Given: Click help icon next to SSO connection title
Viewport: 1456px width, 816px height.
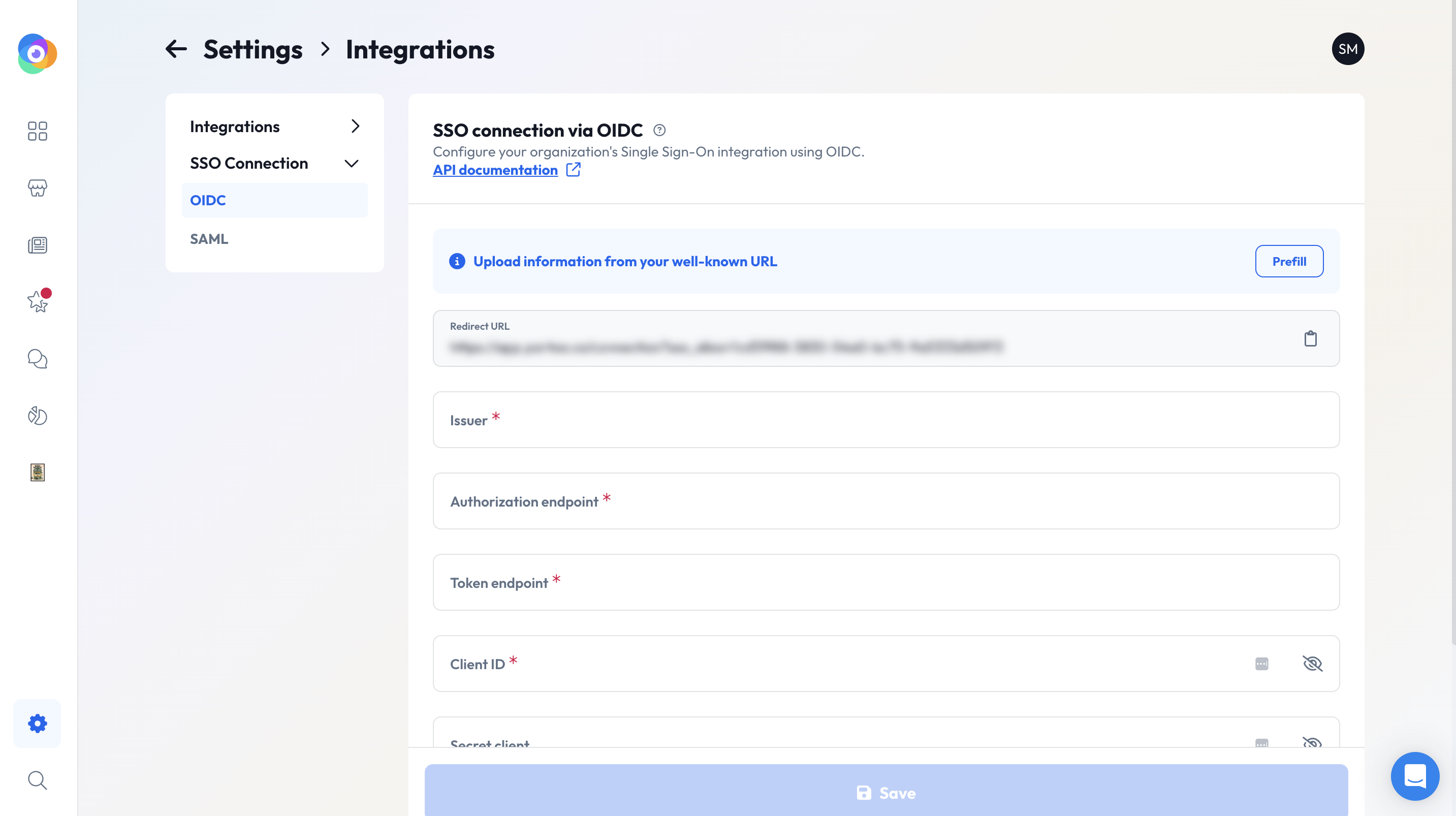Looking at the screenshot, I should point(659,131).
